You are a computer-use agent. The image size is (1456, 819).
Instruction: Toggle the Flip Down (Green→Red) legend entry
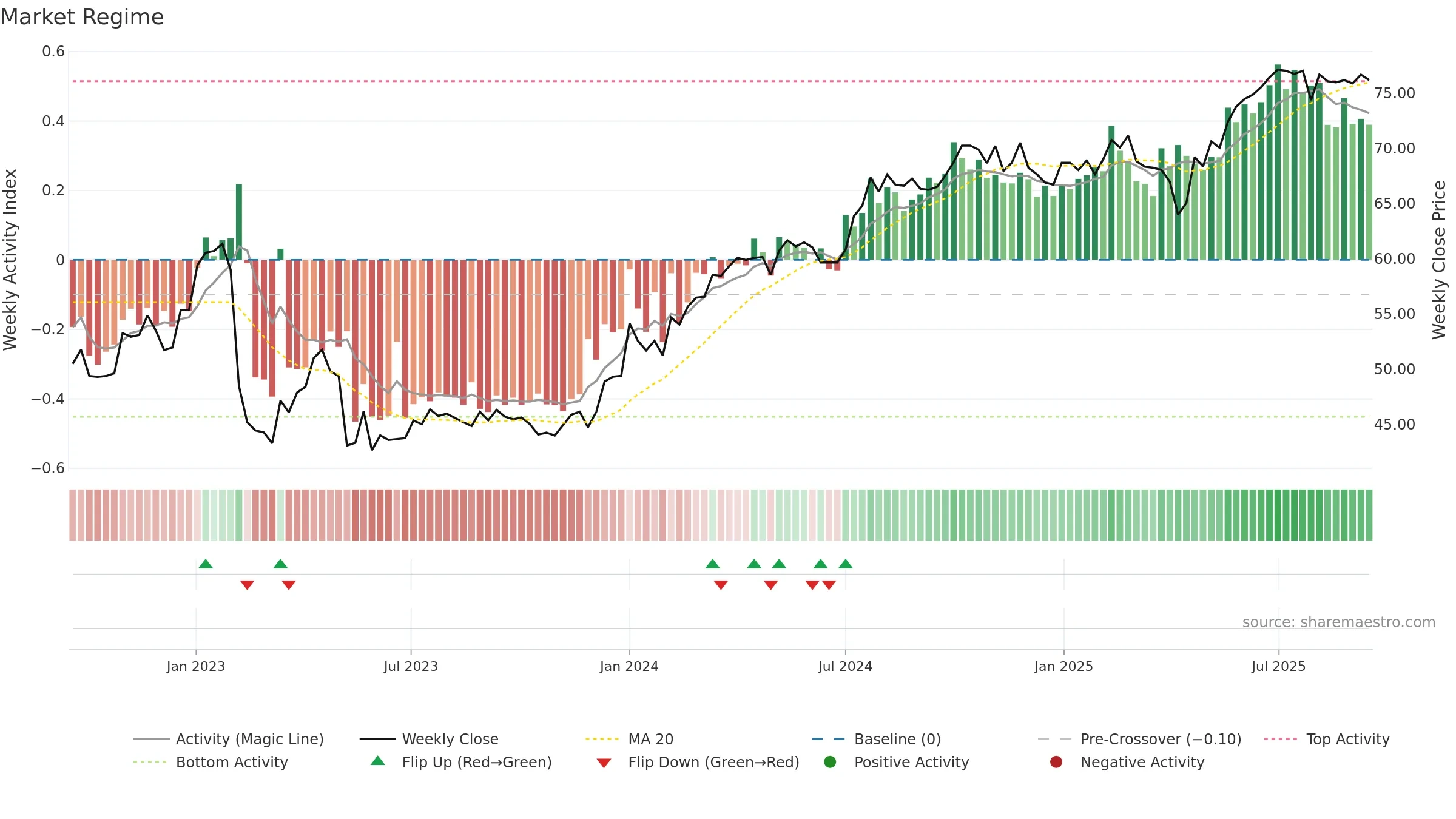(x=698, y=762)
